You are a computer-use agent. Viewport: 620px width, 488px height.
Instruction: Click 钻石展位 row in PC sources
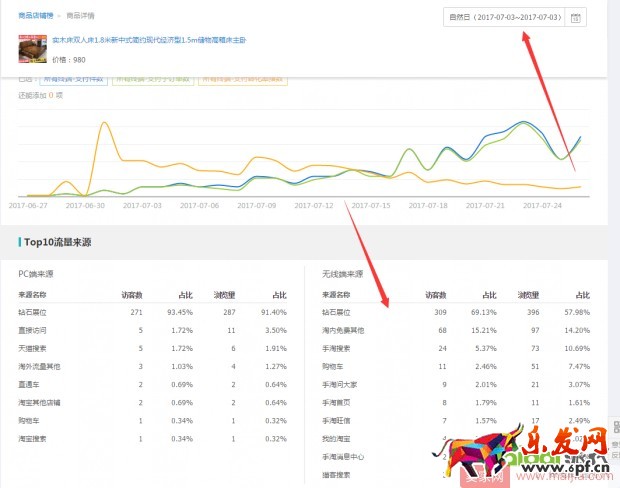pos(36,312)
